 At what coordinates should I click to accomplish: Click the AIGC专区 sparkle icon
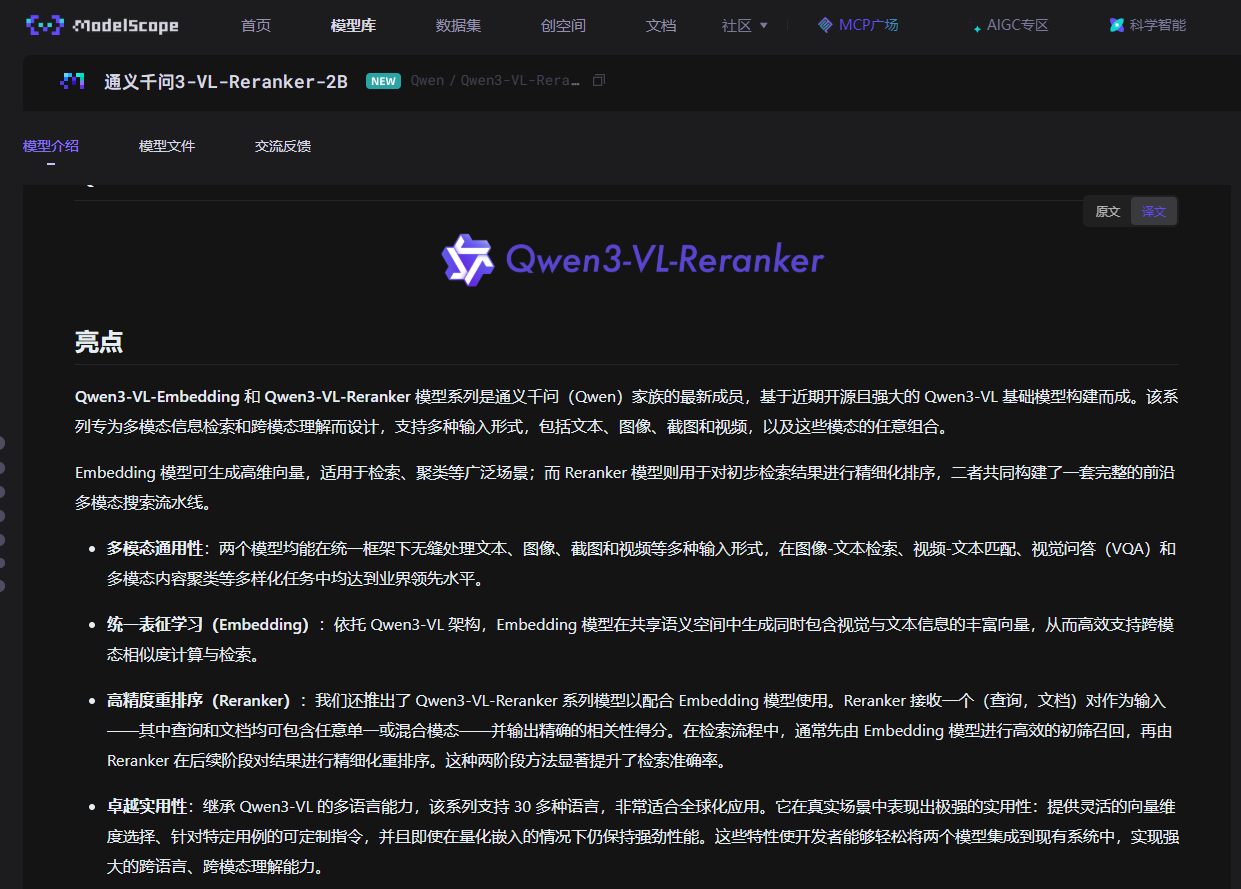977,28
